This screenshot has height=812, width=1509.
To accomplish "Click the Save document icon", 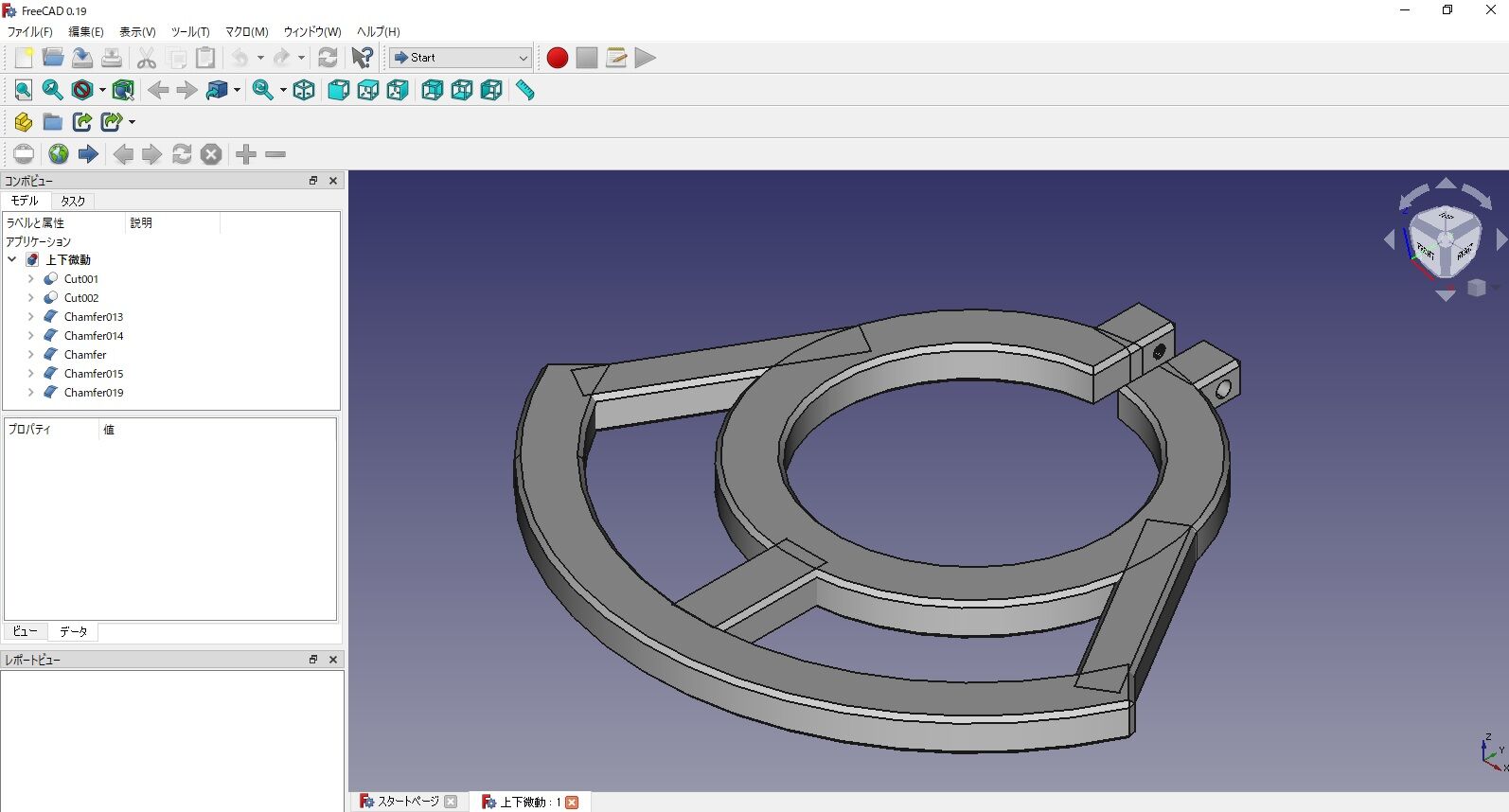I will coord(82,58).
